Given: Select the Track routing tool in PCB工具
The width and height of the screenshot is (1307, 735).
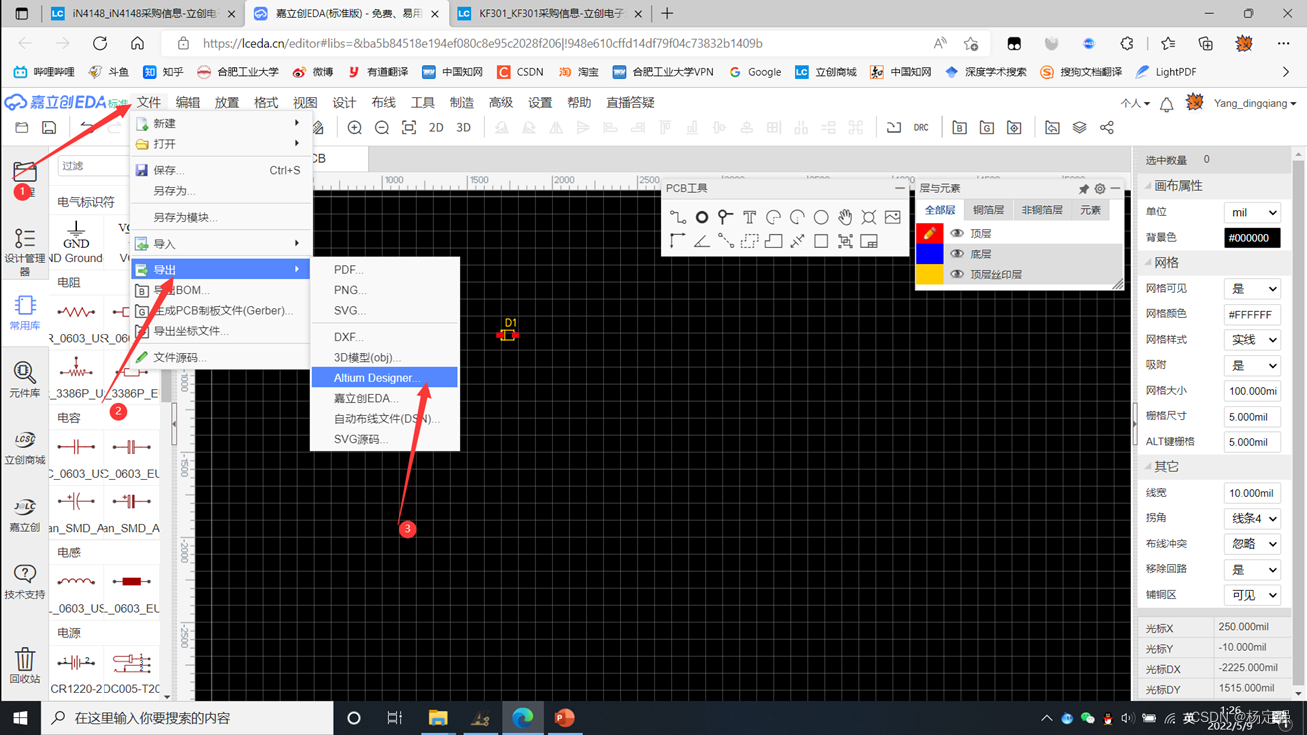Looking at the screenshot, I should click(678, 217).
